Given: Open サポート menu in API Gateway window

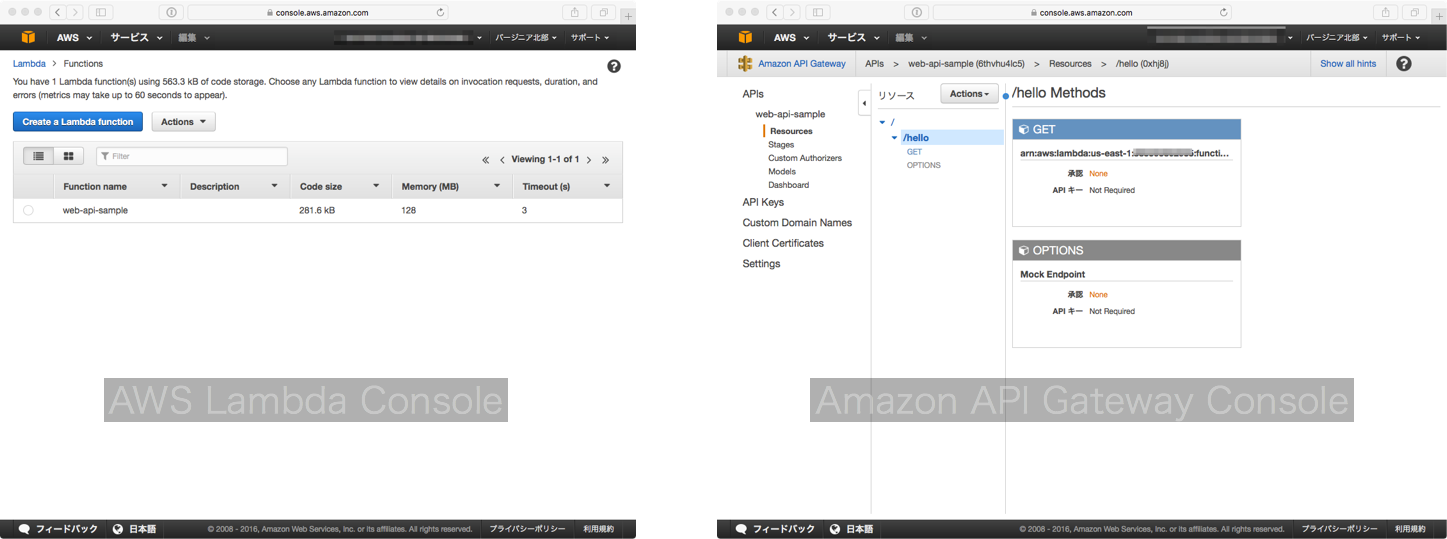Looking at the screenshot, I should click(1401, 37).
